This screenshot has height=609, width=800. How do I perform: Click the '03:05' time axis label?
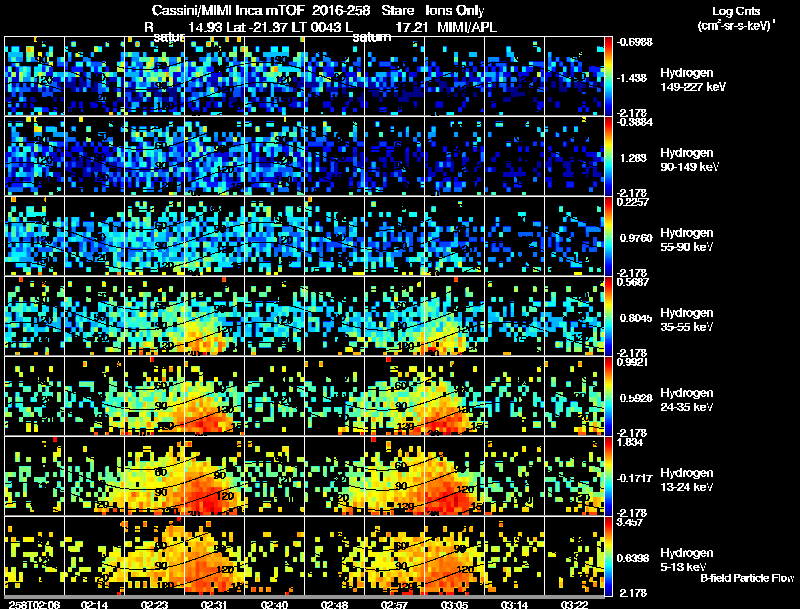454,604
